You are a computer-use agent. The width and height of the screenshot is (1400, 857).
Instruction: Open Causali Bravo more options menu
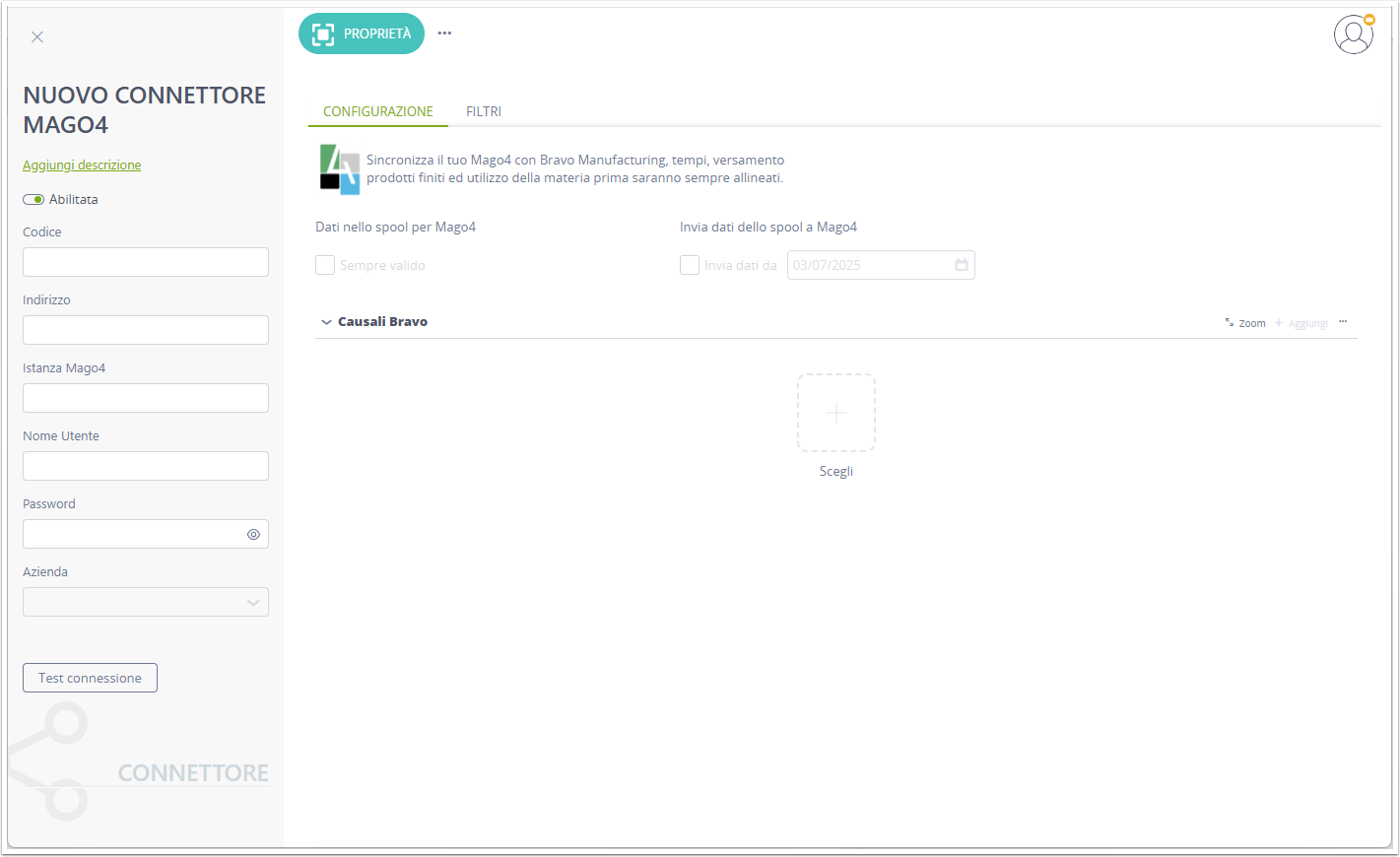pyautogui.click(x=1343, y=322)
